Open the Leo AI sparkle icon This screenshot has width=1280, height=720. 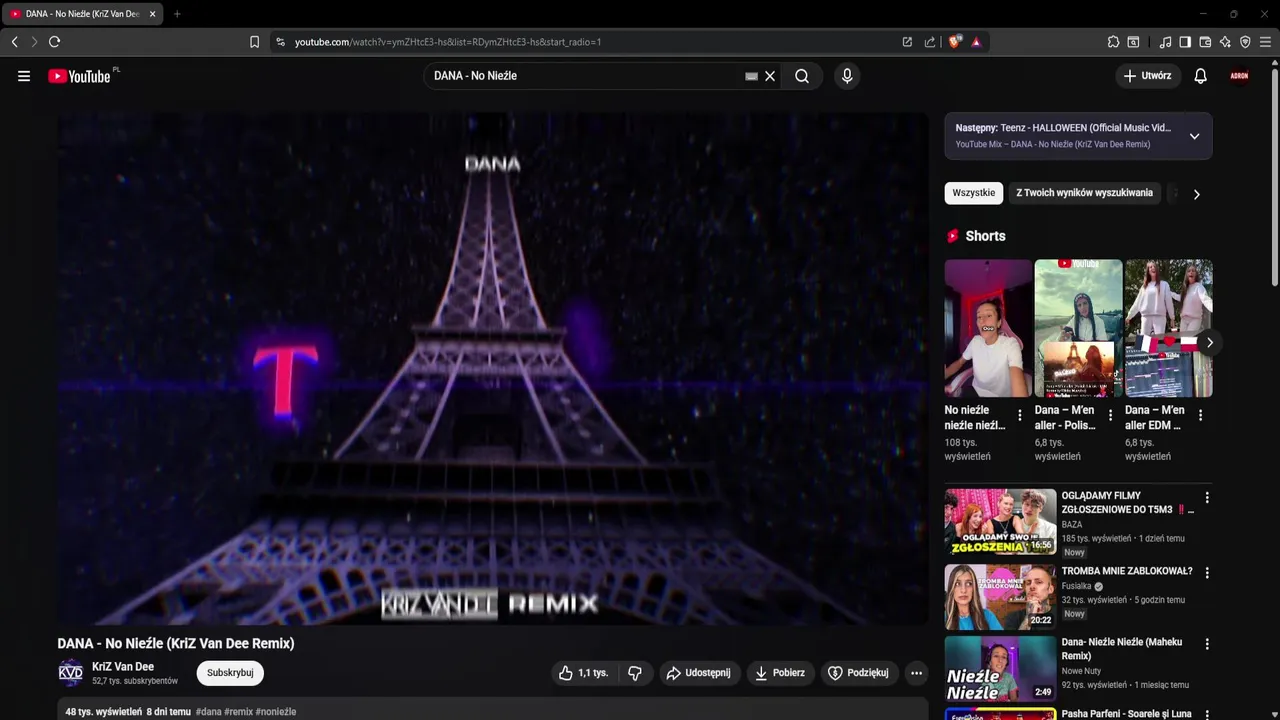point(1225,42)
